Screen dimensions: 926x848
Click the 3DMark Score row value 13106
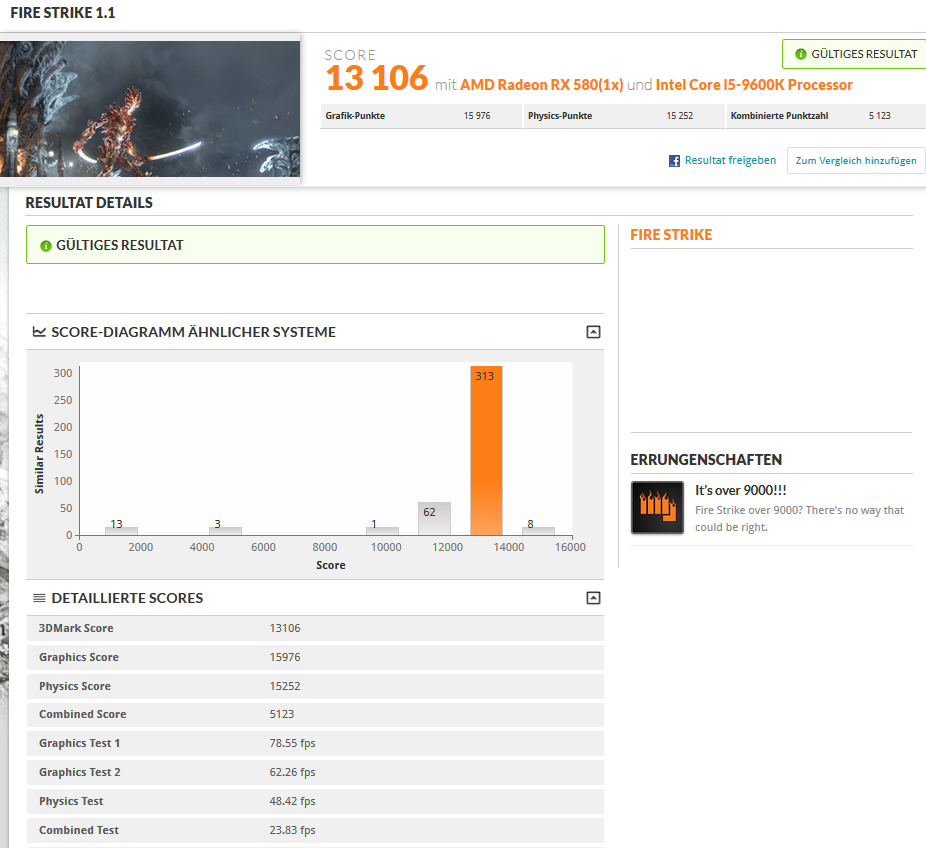coord(285,628)
